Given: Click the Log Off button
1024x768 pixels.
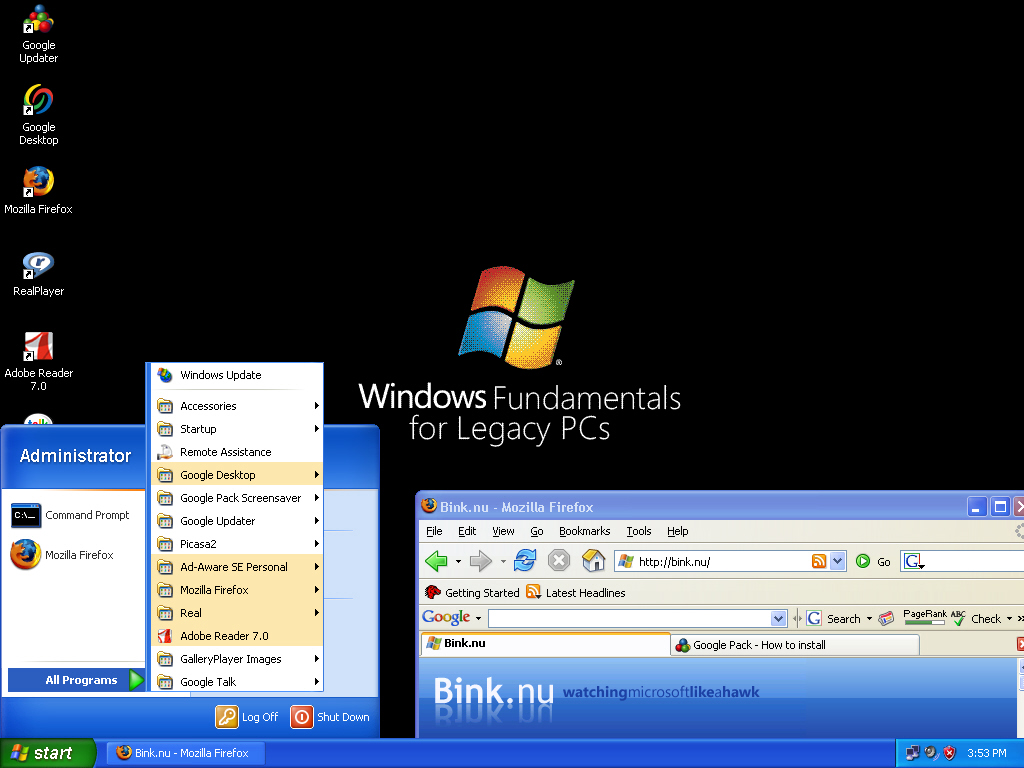Looking at the screenshot, I should coord(248,717).
